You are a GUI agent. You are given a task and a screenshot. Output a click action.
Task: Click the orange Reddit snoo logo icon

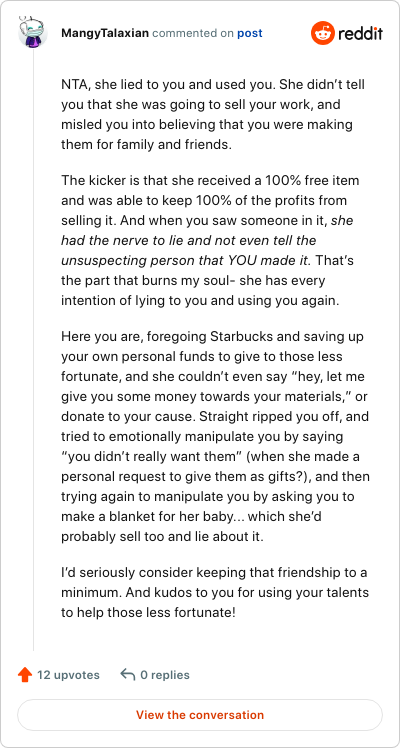tap(323, 33)
